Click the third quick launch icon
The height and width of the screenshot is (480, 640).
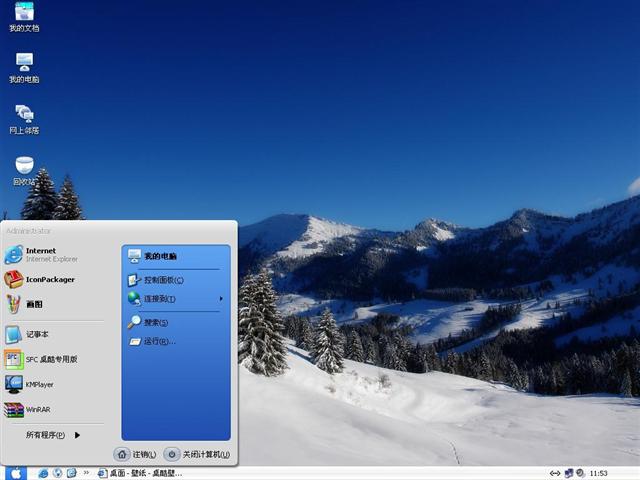click(x=71, y=473)
